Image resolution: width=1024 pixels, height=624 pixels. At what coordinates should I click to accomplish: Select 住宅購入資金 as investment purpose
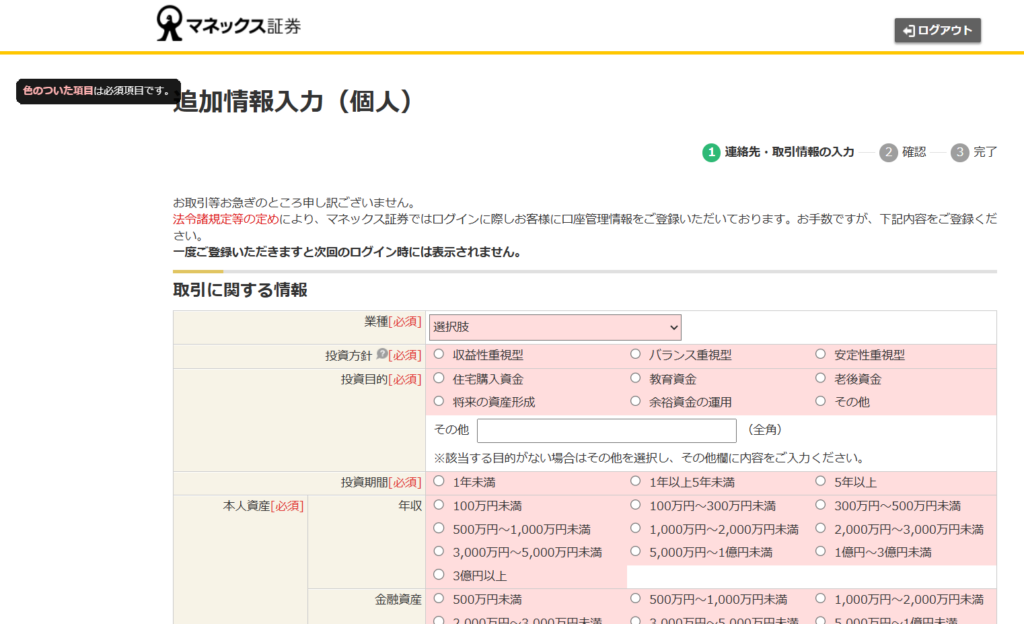coord(439,379)
